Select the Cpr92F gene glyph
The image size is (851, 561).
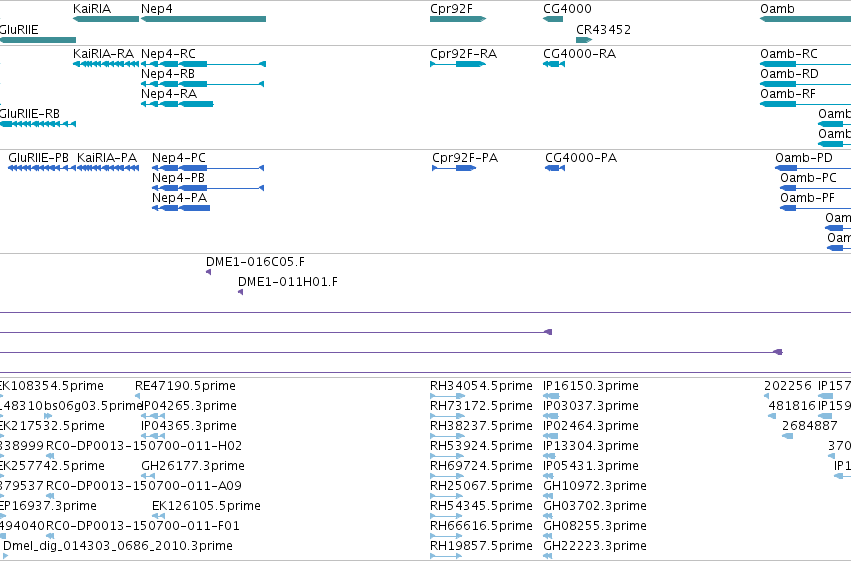pos(458,19)
